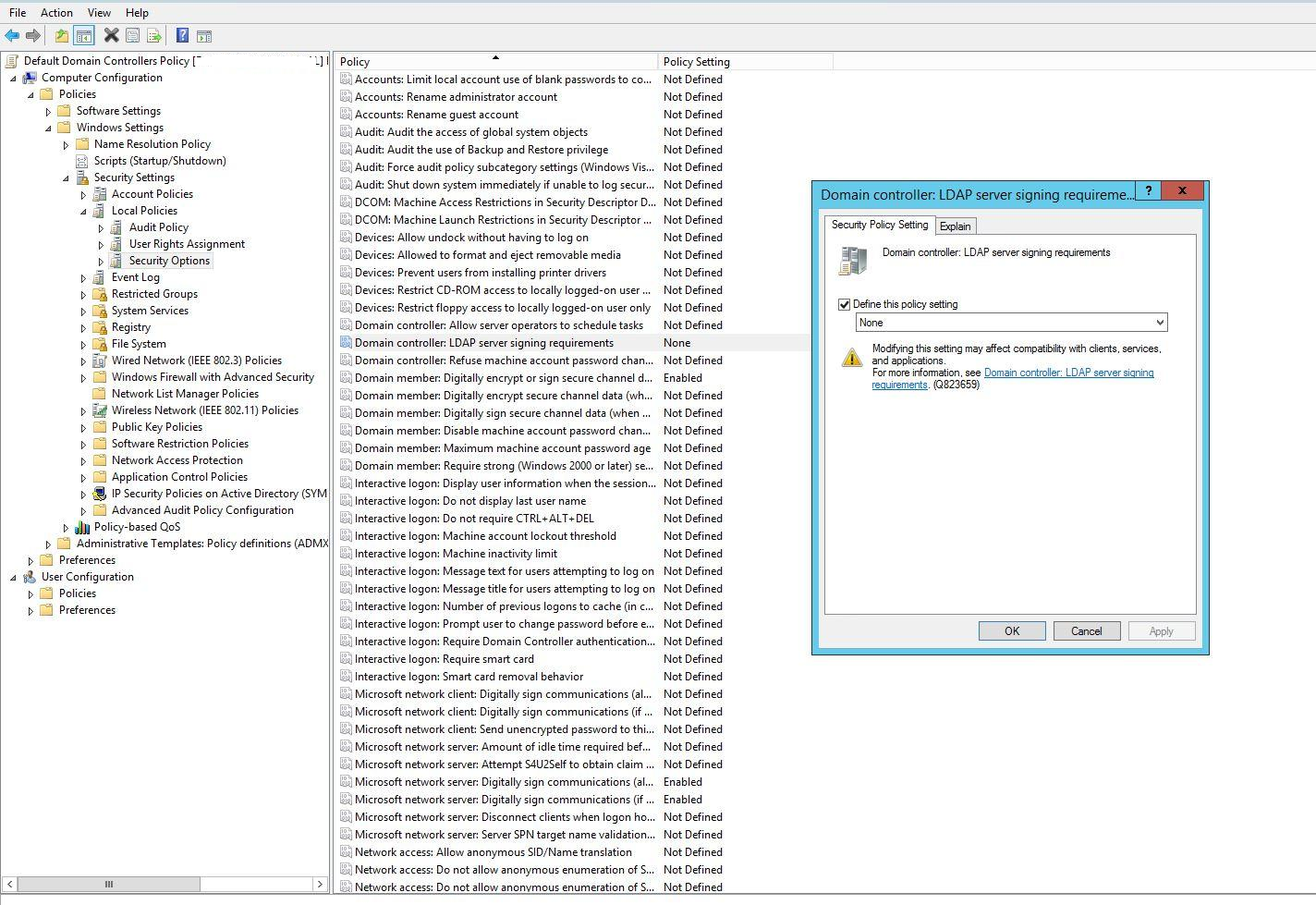Image resolution: width=1316 pixels, height=905 pixels.
Task: Toggle the Show/Hide Action Pane icon
Action: [x=204, y=36]
